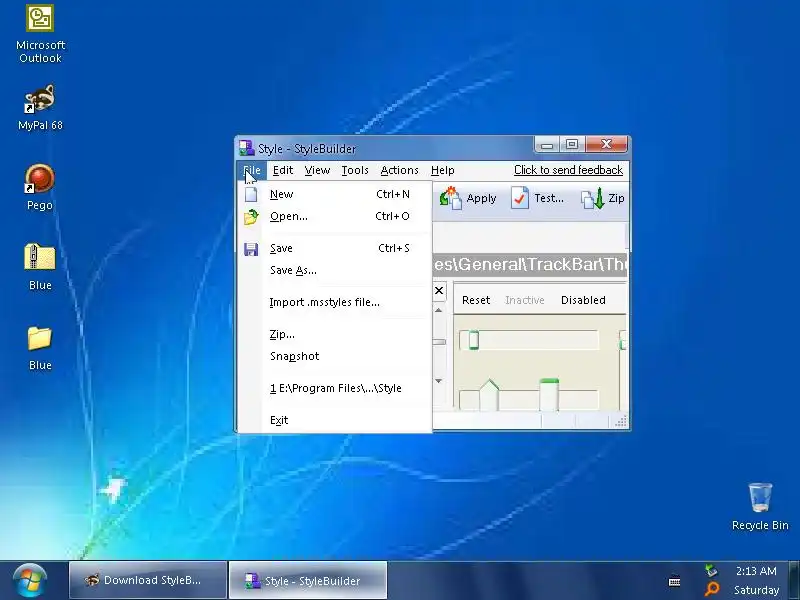Close the open File menu header

coord(252,170)
